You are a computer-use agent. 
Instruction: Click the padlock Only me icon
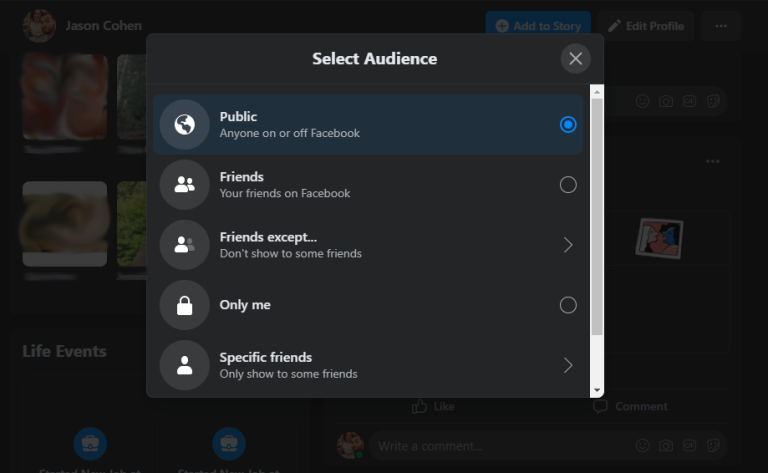pyautogui.click(x=184, y=305)
